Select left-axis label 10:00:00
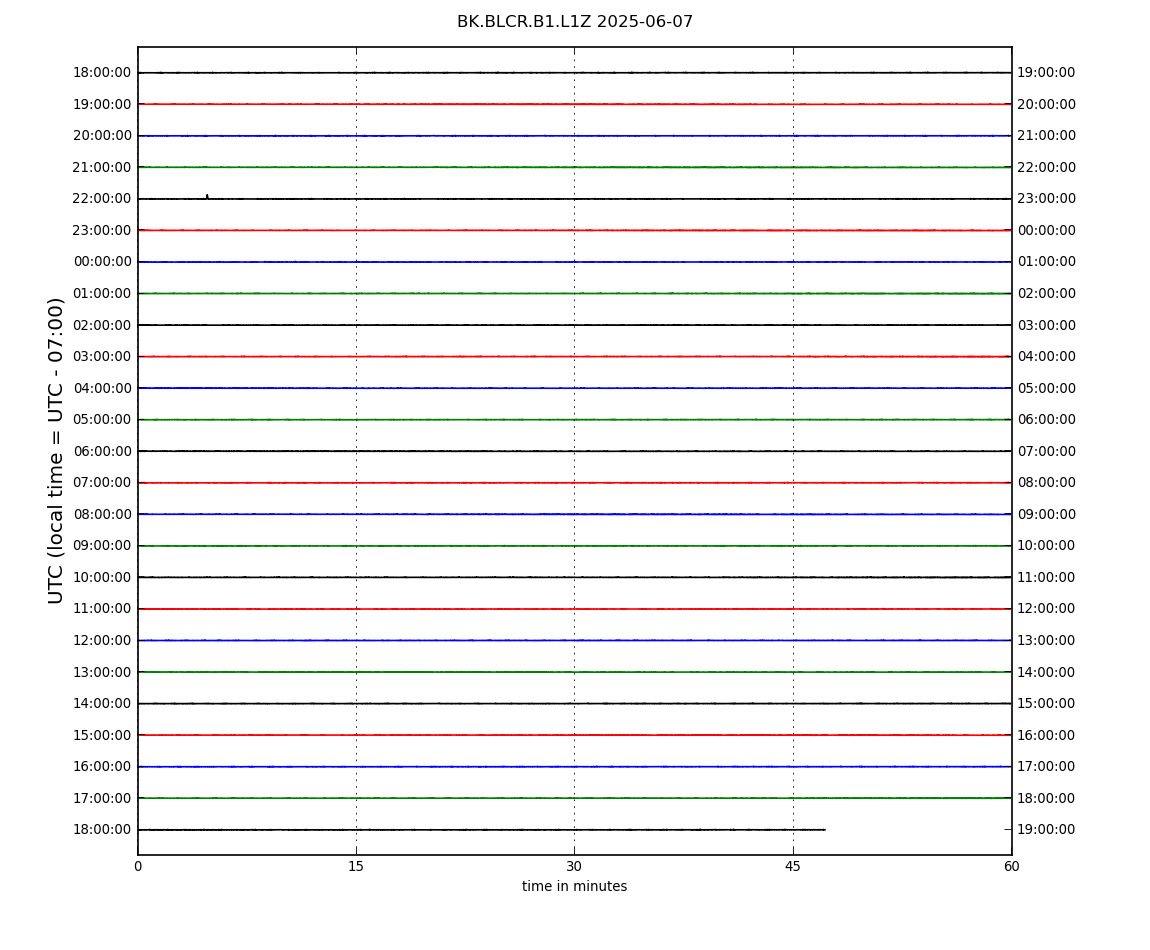 [102, 577]
